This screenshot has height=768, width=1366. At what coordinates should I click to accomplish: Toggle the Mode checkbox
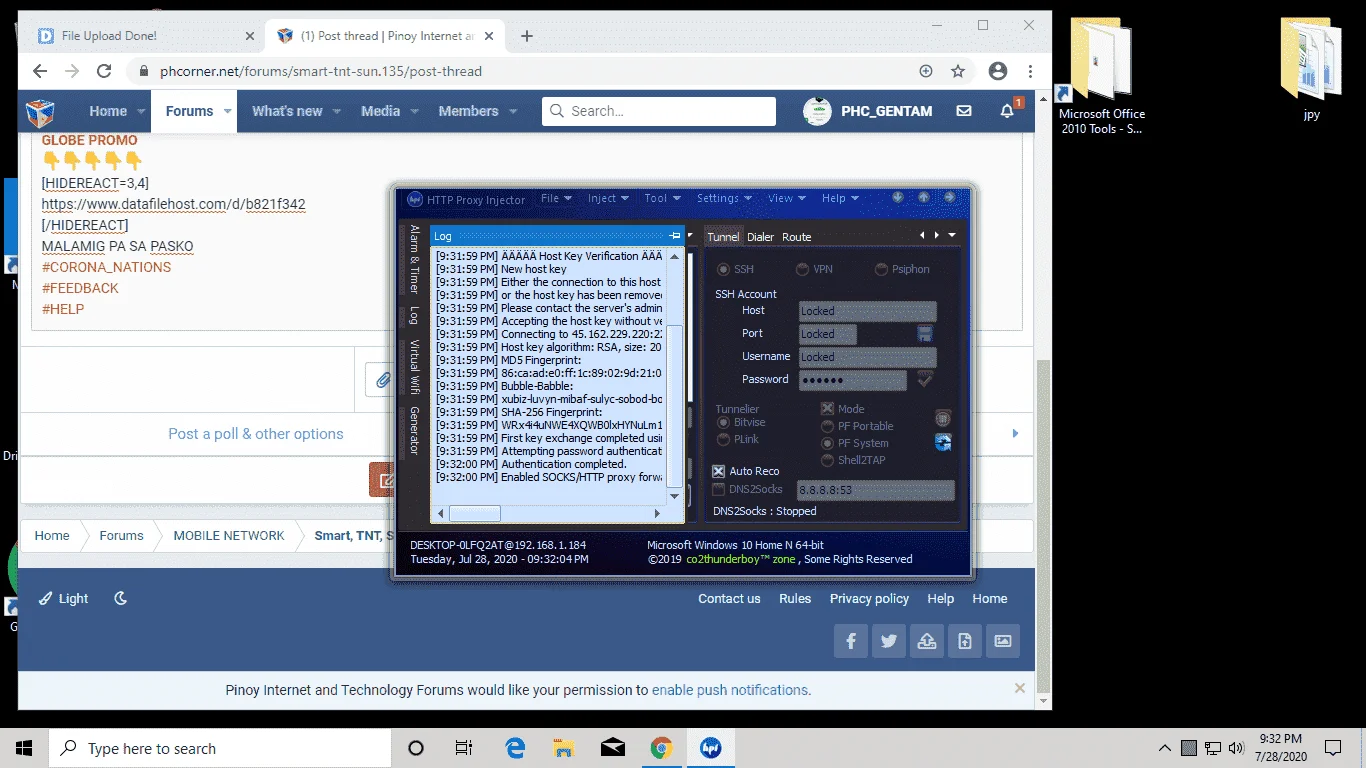pos(827,409)
